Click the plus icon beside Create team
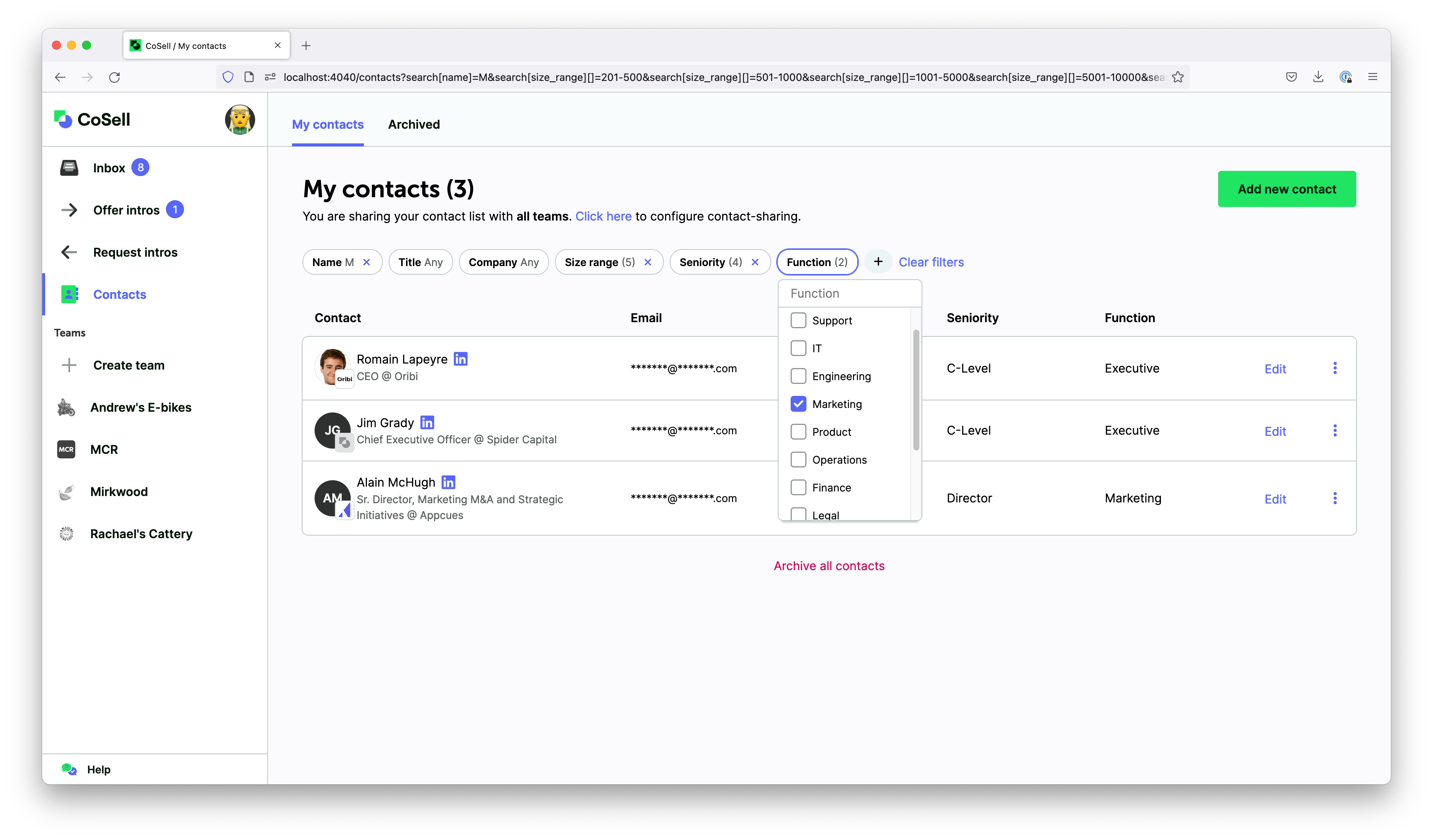1433x840 pixels. click(69, 365)
